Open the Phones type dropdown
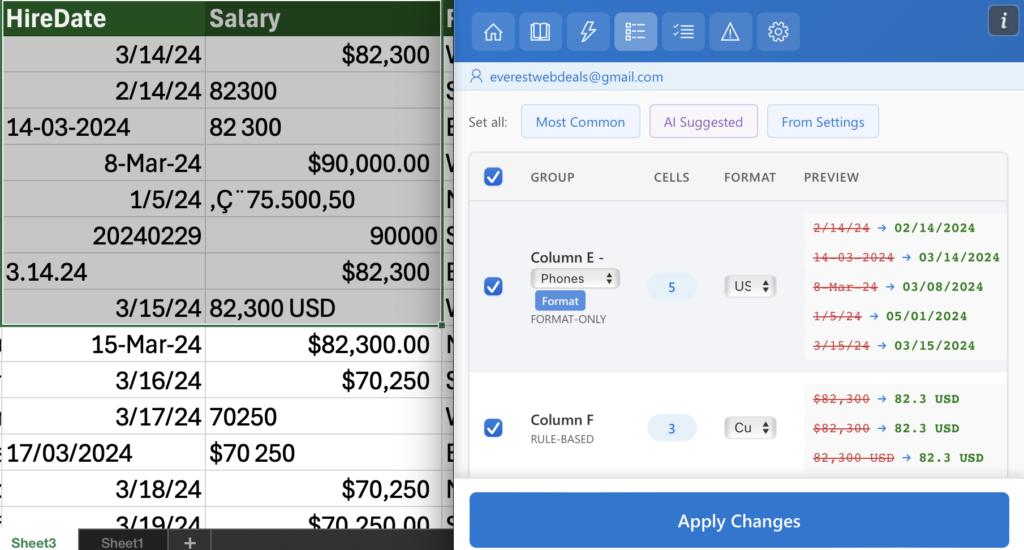1024x550 pixels. point(575,278)
